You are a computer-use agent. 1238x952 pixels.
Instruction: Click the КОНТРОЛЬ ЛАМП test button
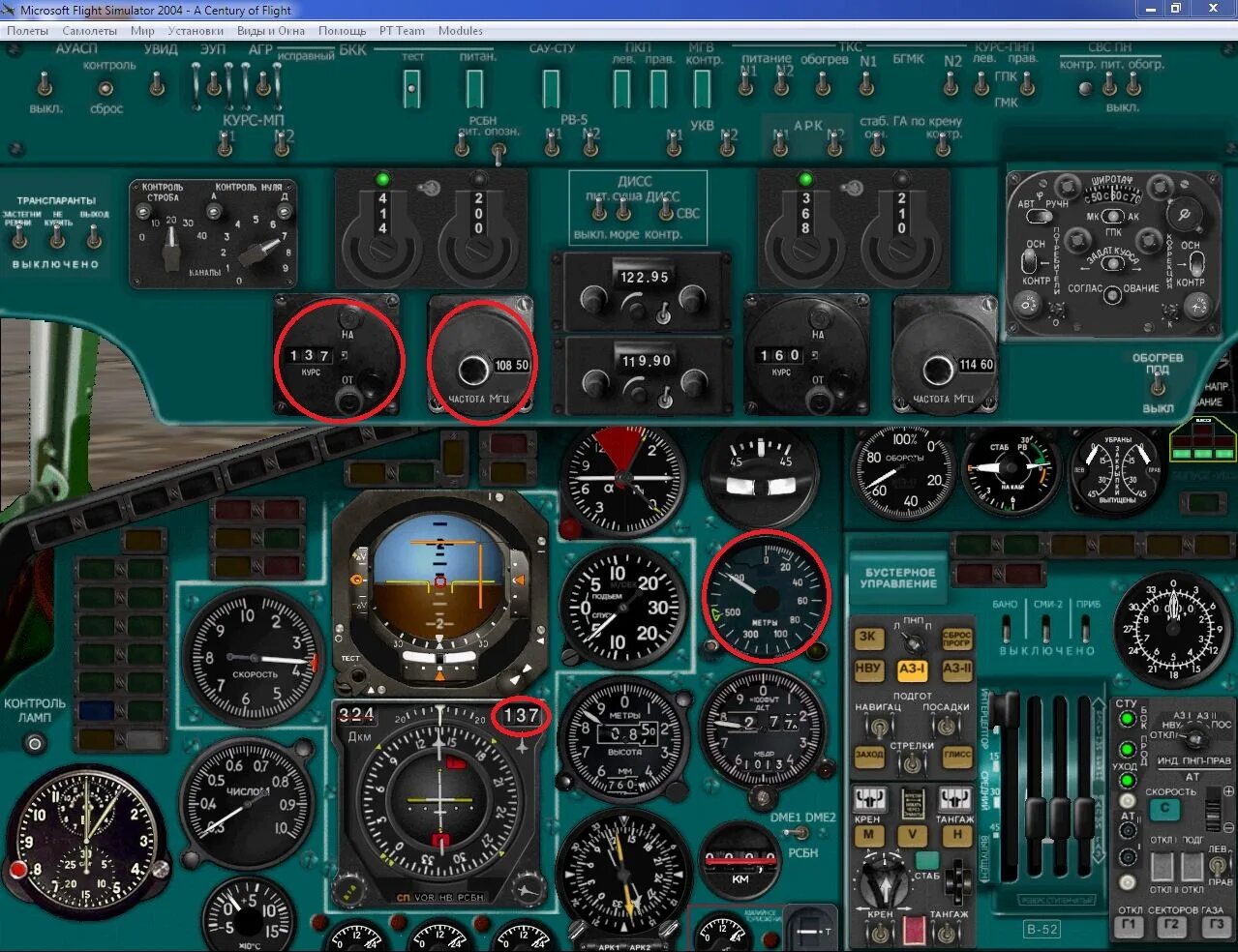tap(35, 743)
